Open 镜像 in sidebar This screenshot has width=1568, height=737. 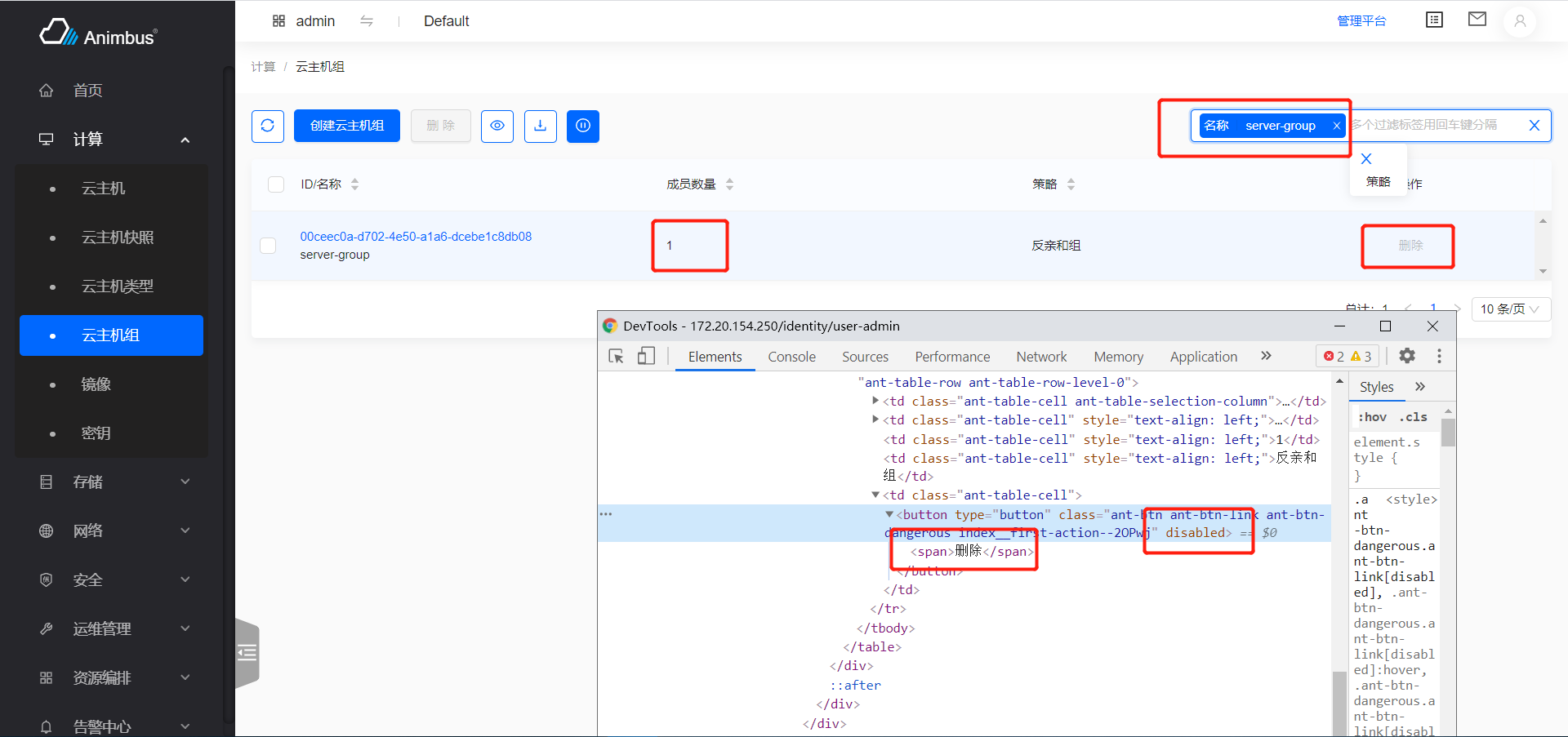pyautogui.click(x=96, y=384)
